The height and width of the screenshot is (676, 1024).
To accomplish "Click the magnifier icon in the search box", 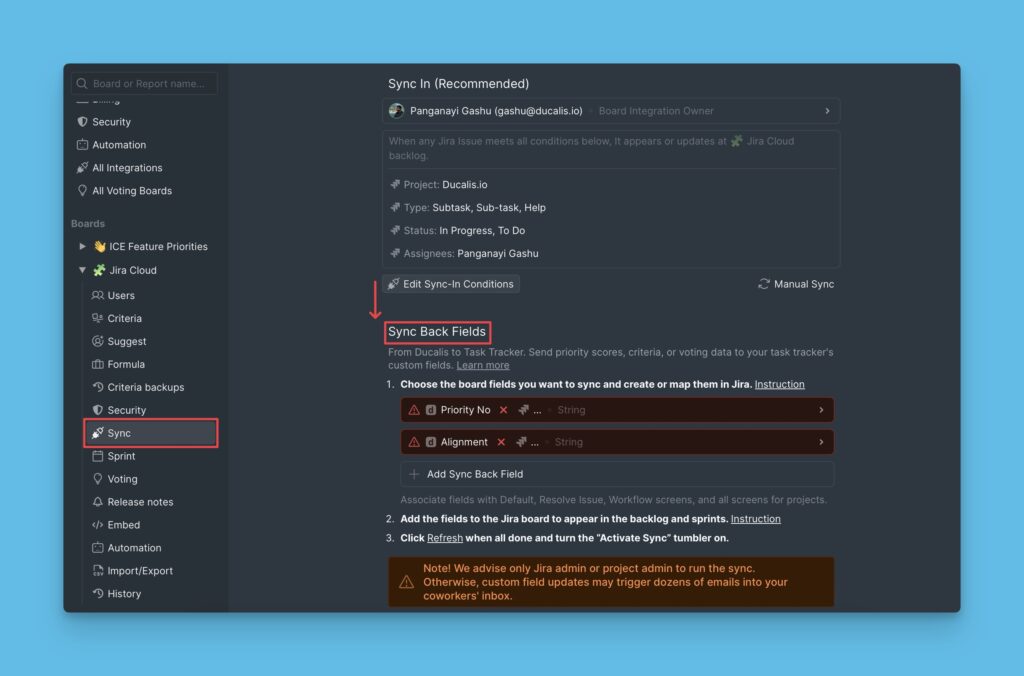I will 82,84.
